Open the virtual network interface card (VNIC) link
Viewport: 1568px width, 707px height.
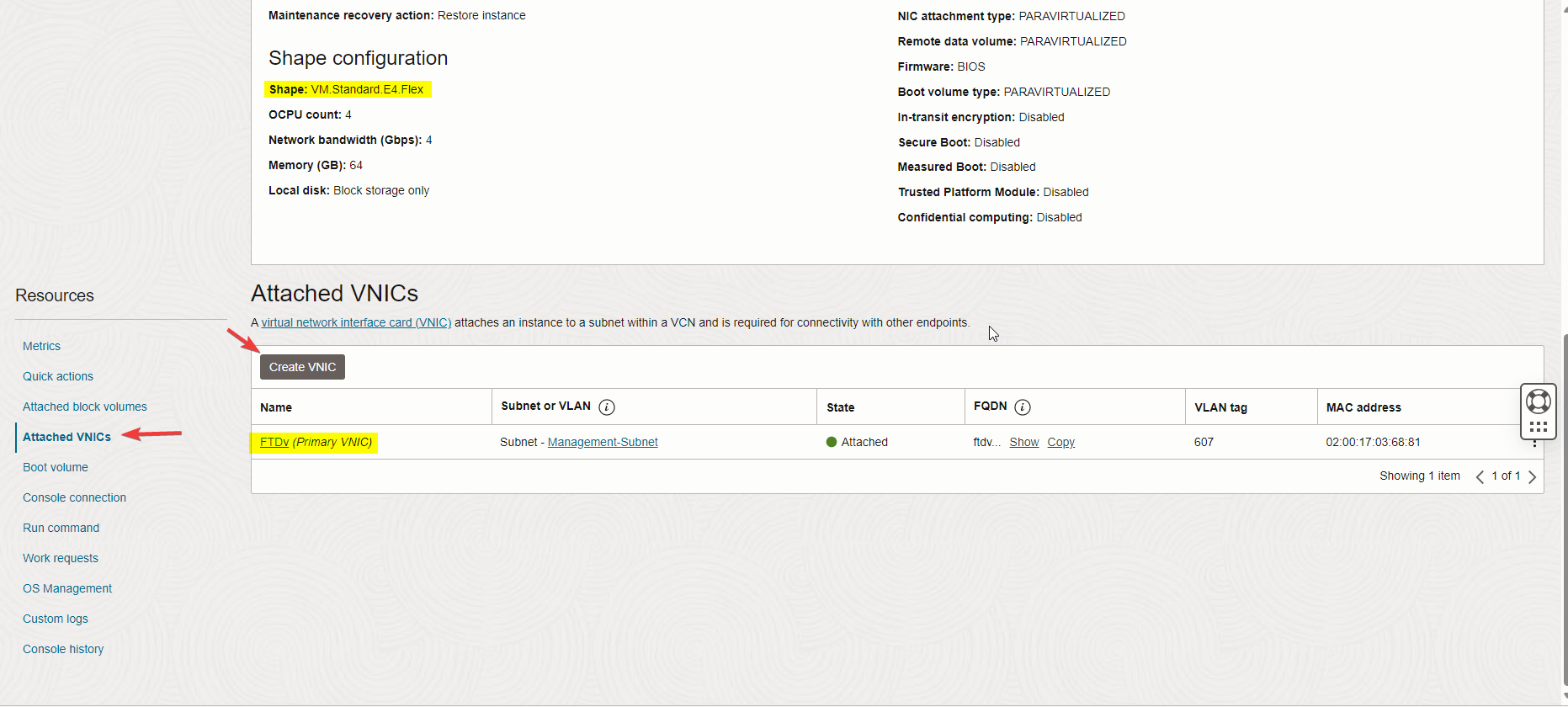pos(356,322)
